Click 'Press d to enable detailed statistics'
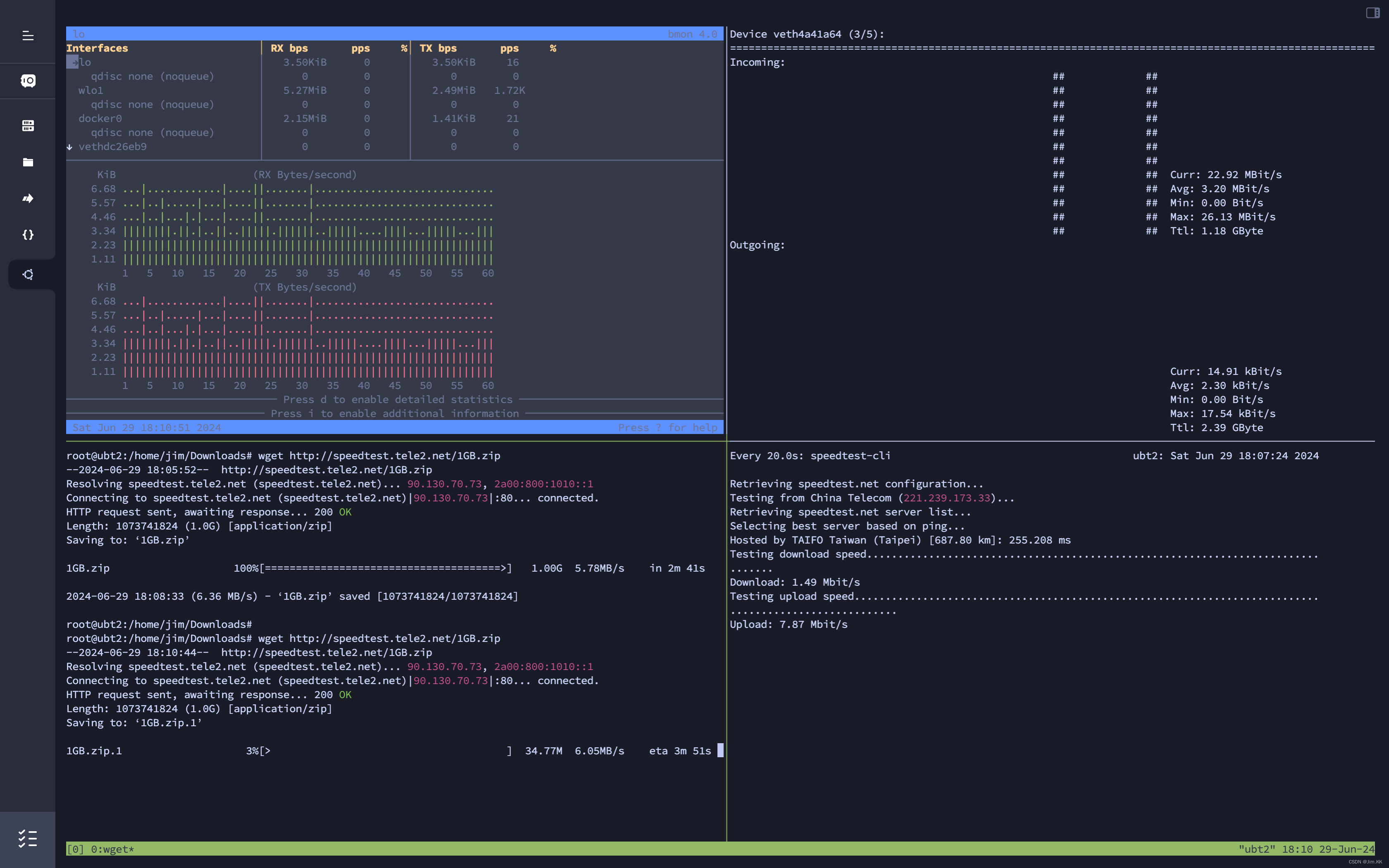 [398, 400]
